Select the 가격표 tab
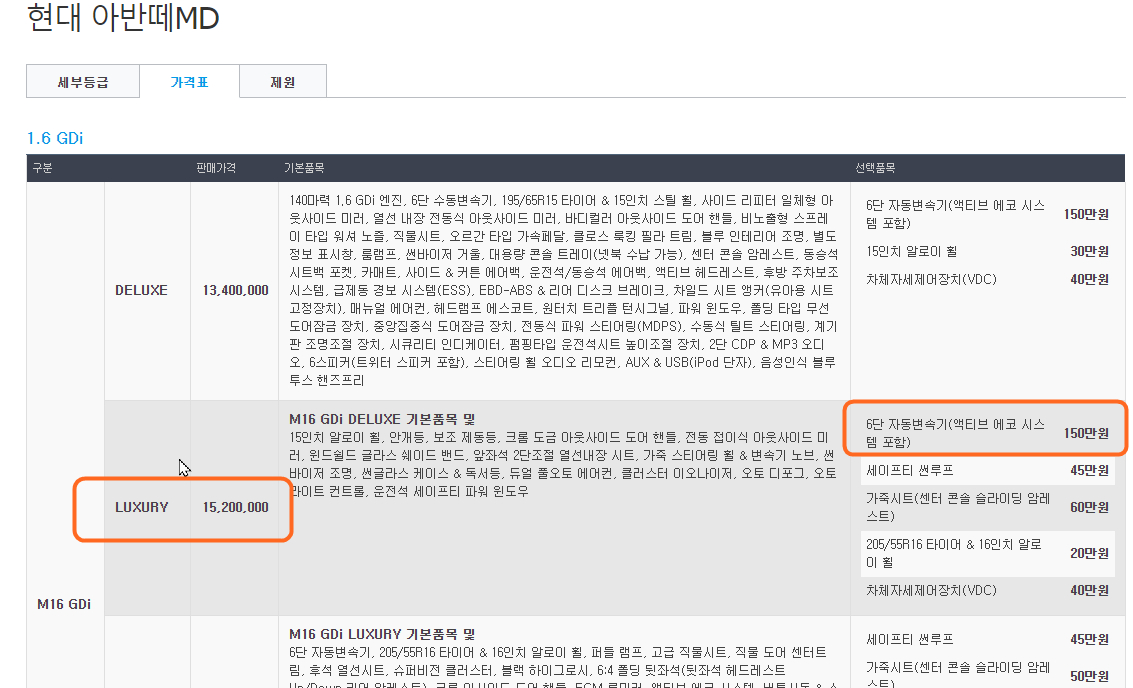Image resolution: width=1133 pixels, height=688 pixels. [x=189, y=82]
